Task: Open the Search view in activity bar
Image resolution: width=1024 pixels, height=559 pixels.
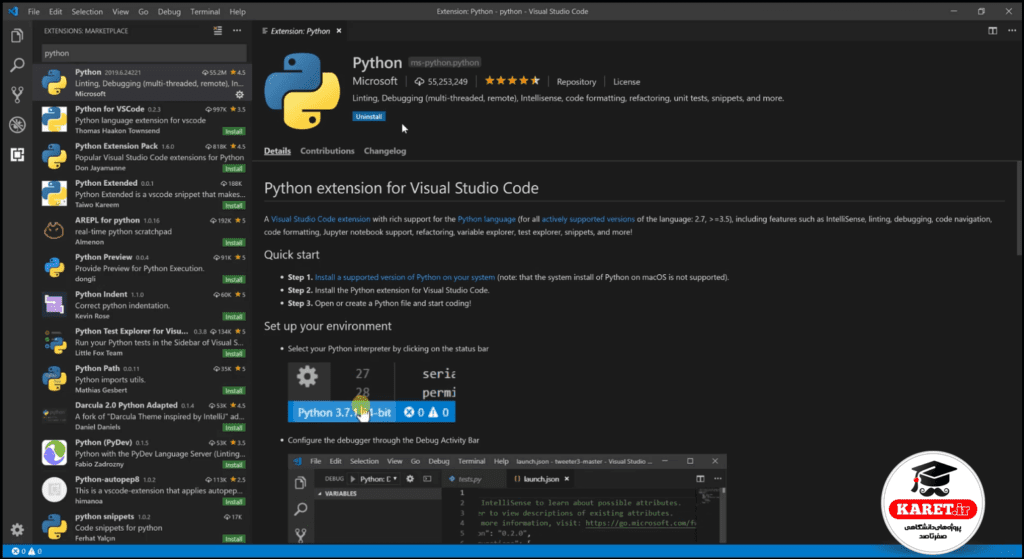Action: point(18,65)
